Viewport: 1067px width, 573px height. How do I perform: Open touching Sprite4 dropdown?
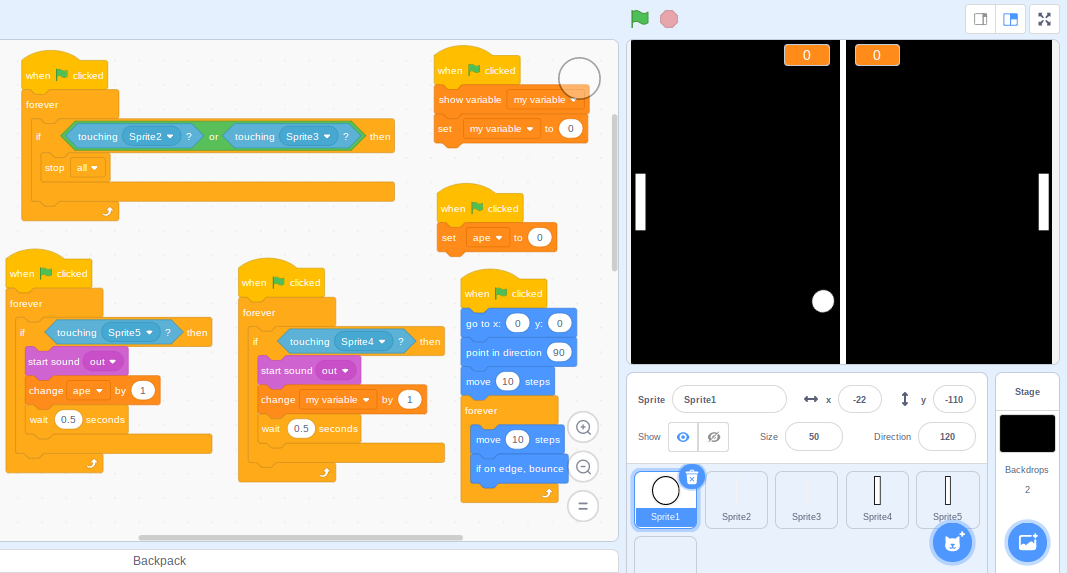pos(363,342)
